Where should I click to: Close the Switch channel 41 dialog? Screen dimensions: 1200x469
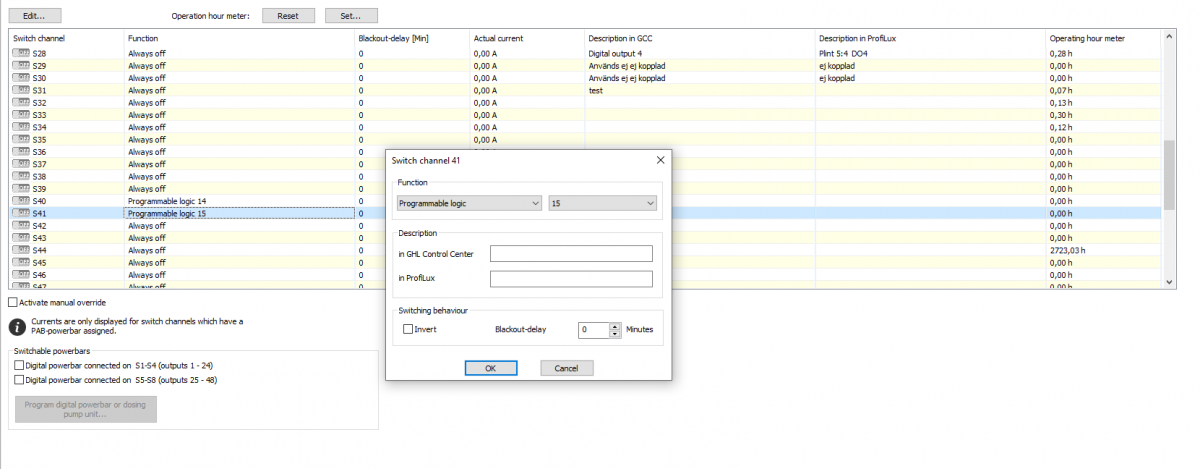[x=660, y=160]
